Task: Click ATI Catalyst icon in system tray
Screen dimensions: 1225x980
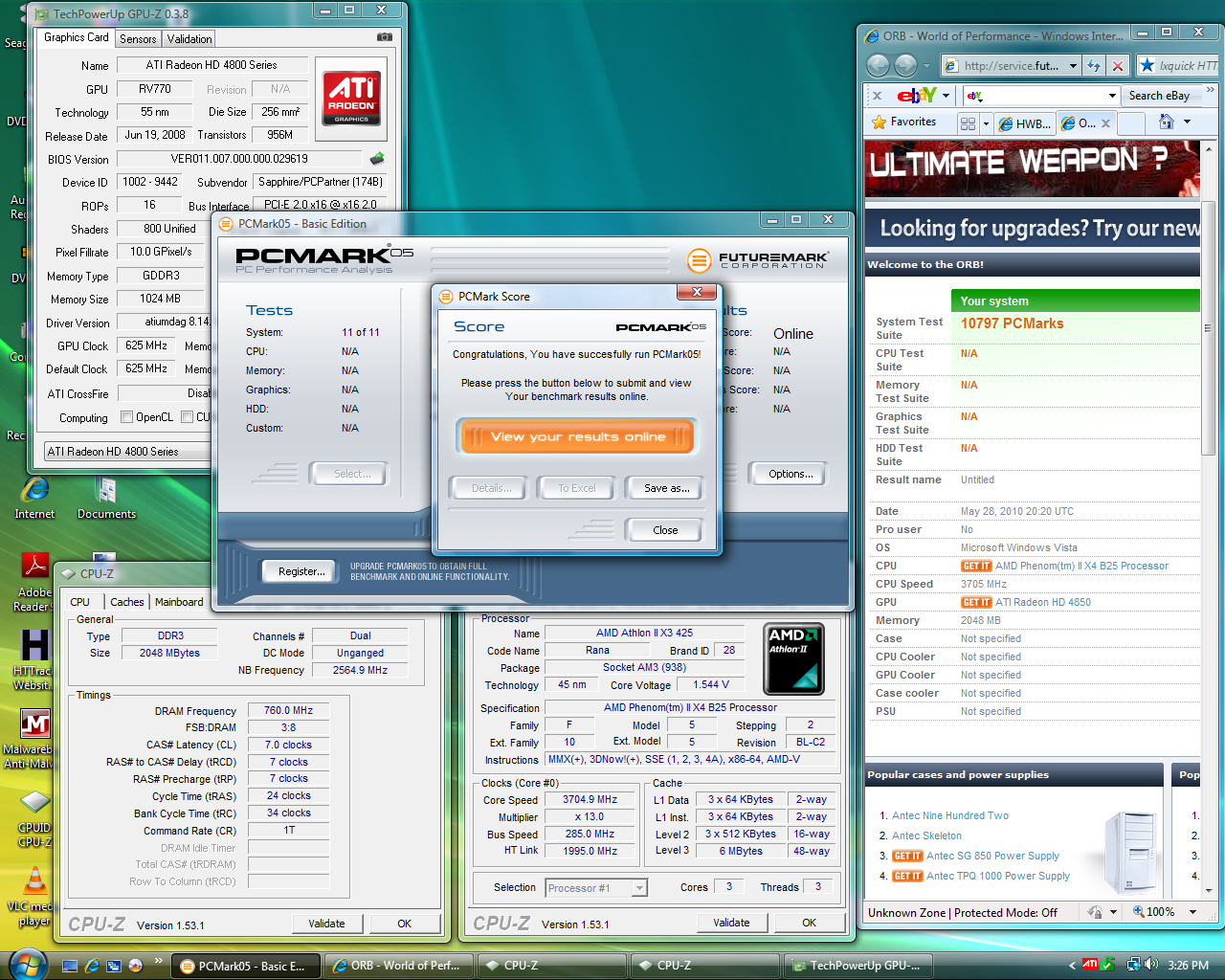Action: pos(1090,965)
